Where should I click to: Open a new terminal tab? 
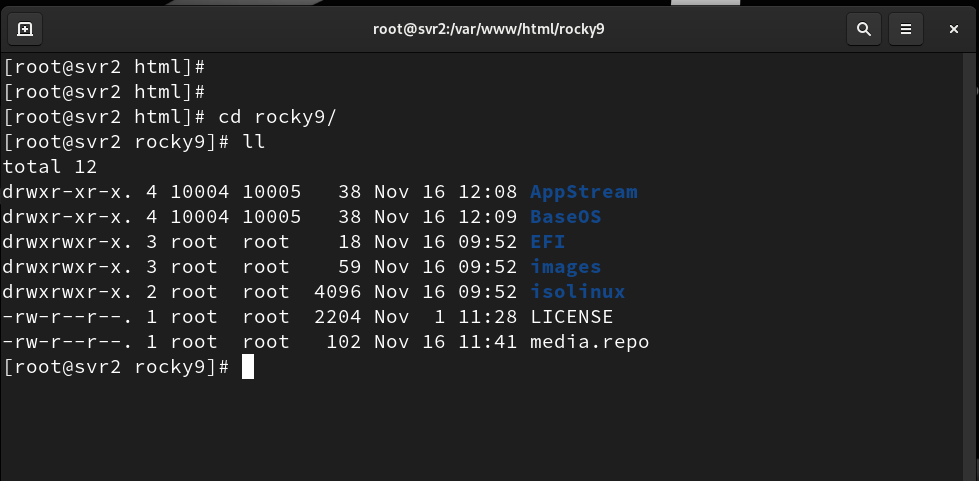(25, 29)
